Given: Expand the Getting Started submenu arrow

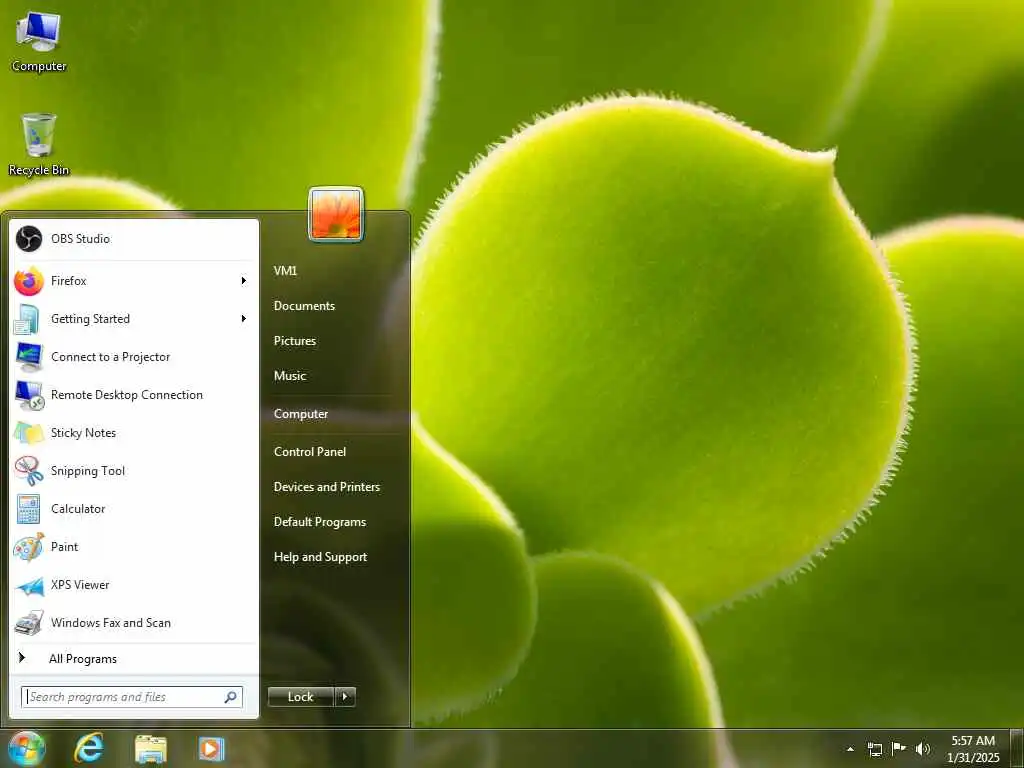Looking at the screenshot, I should (244, 319).
